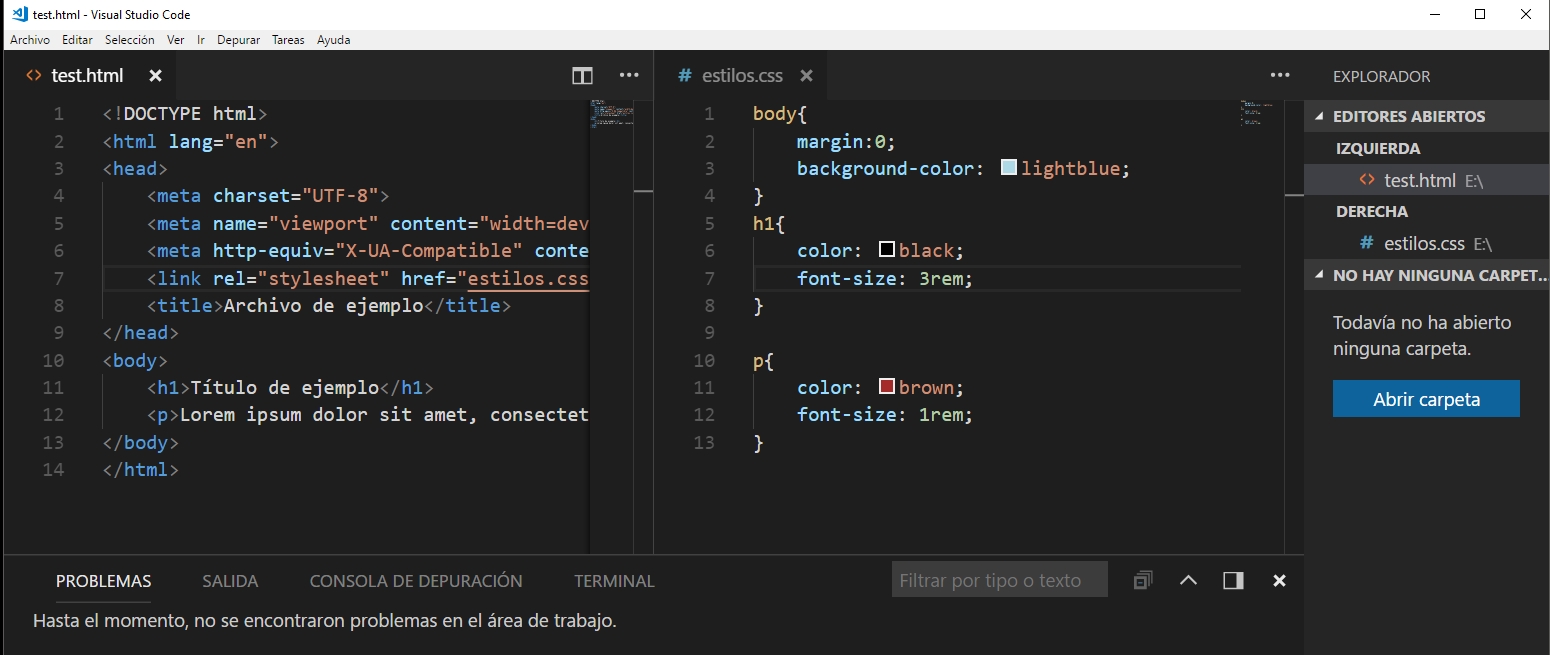Switch to the Salida panel tab
Screen dimensions: 1550x655
click(230, 581)
